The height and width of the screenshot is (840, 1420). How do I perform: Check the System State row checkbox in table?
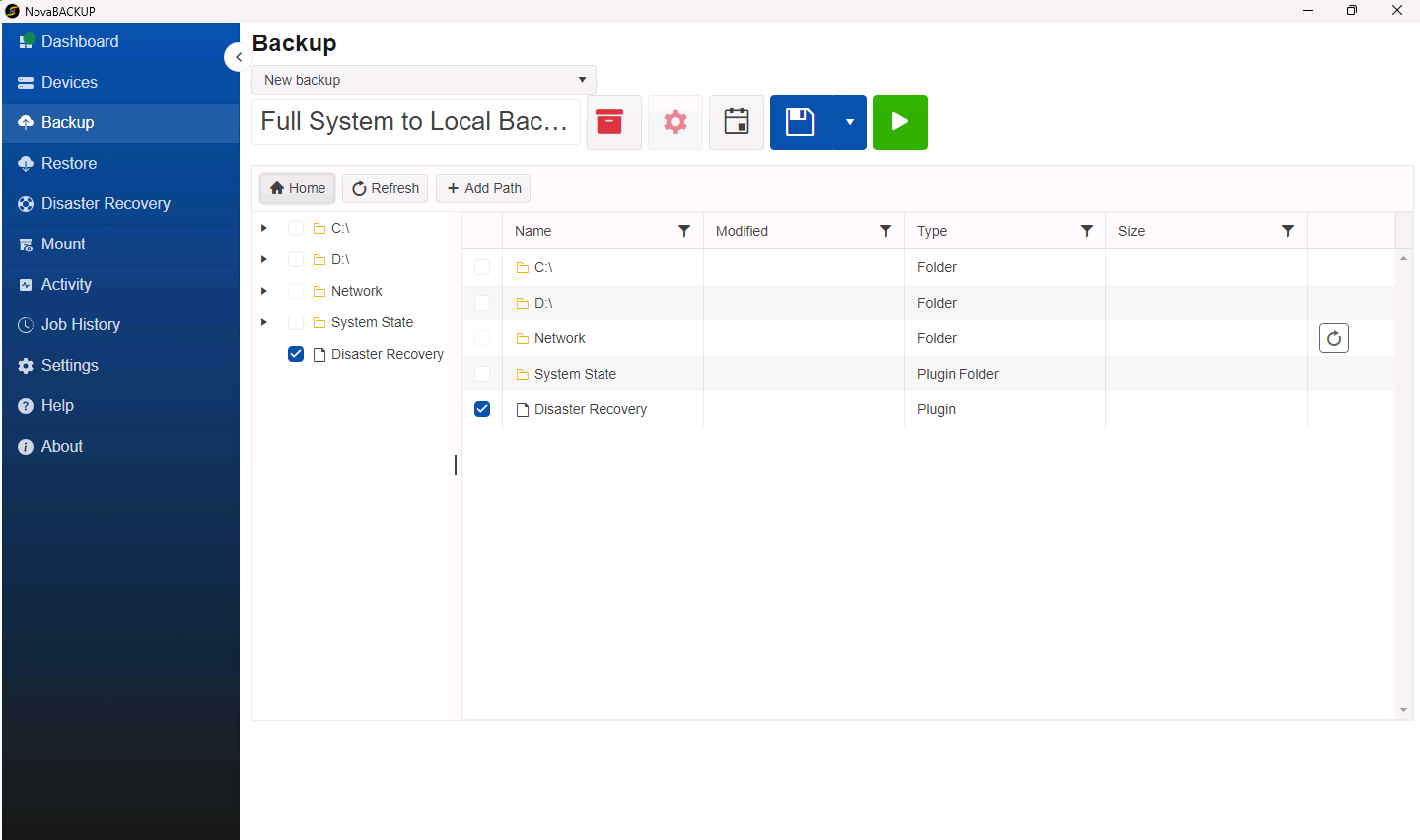point(482,374)
